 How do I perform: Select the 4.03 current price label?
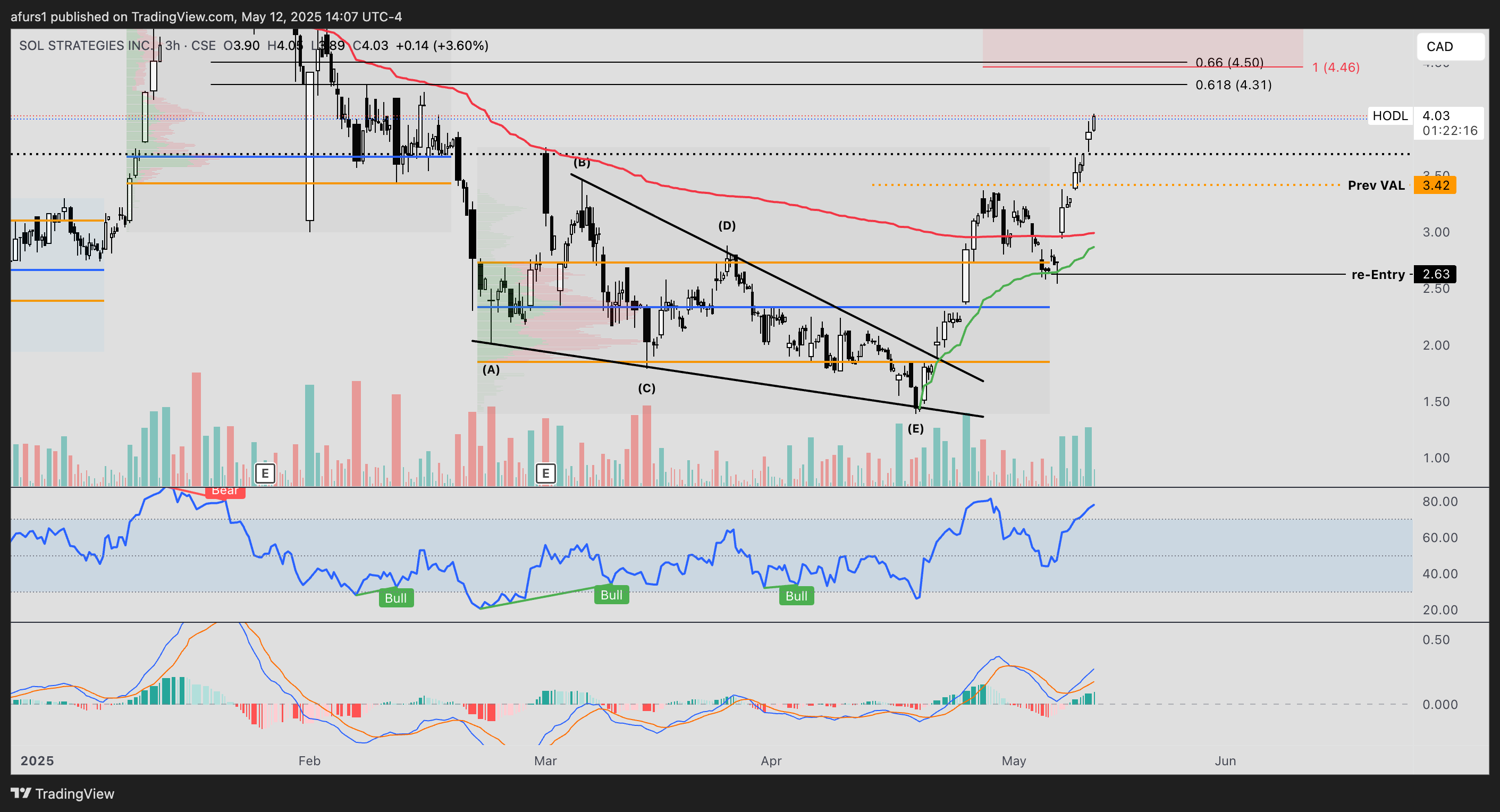(1436, 116)
